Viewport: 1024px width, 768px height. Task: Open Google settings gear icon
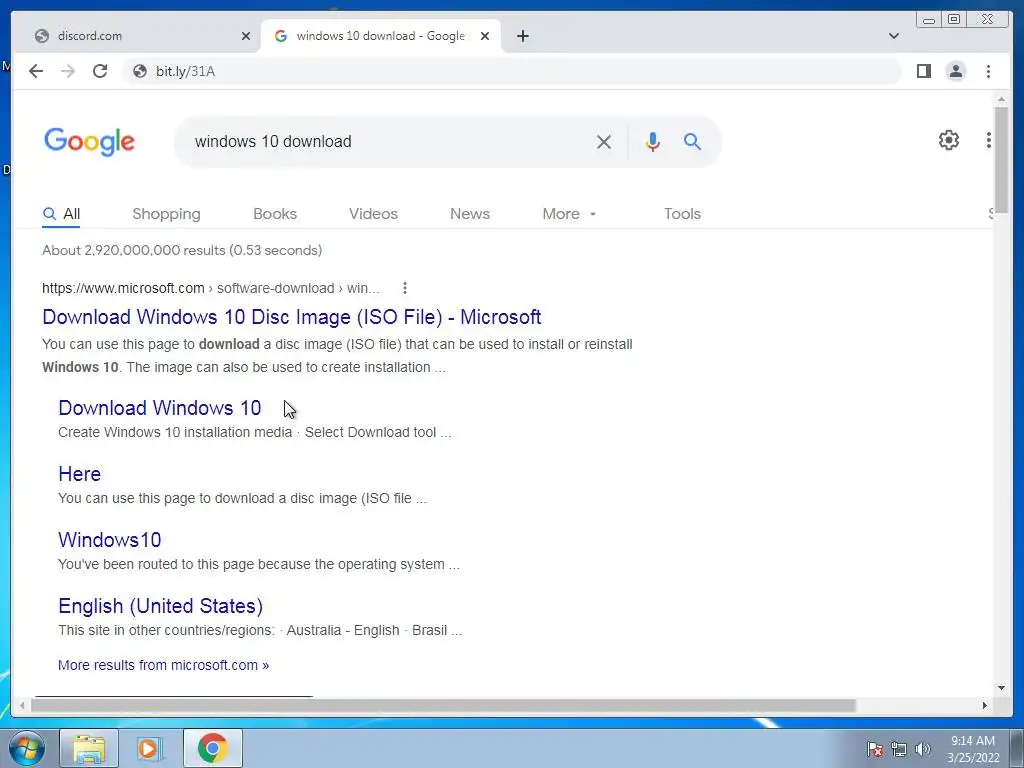[x=949, y=140]
